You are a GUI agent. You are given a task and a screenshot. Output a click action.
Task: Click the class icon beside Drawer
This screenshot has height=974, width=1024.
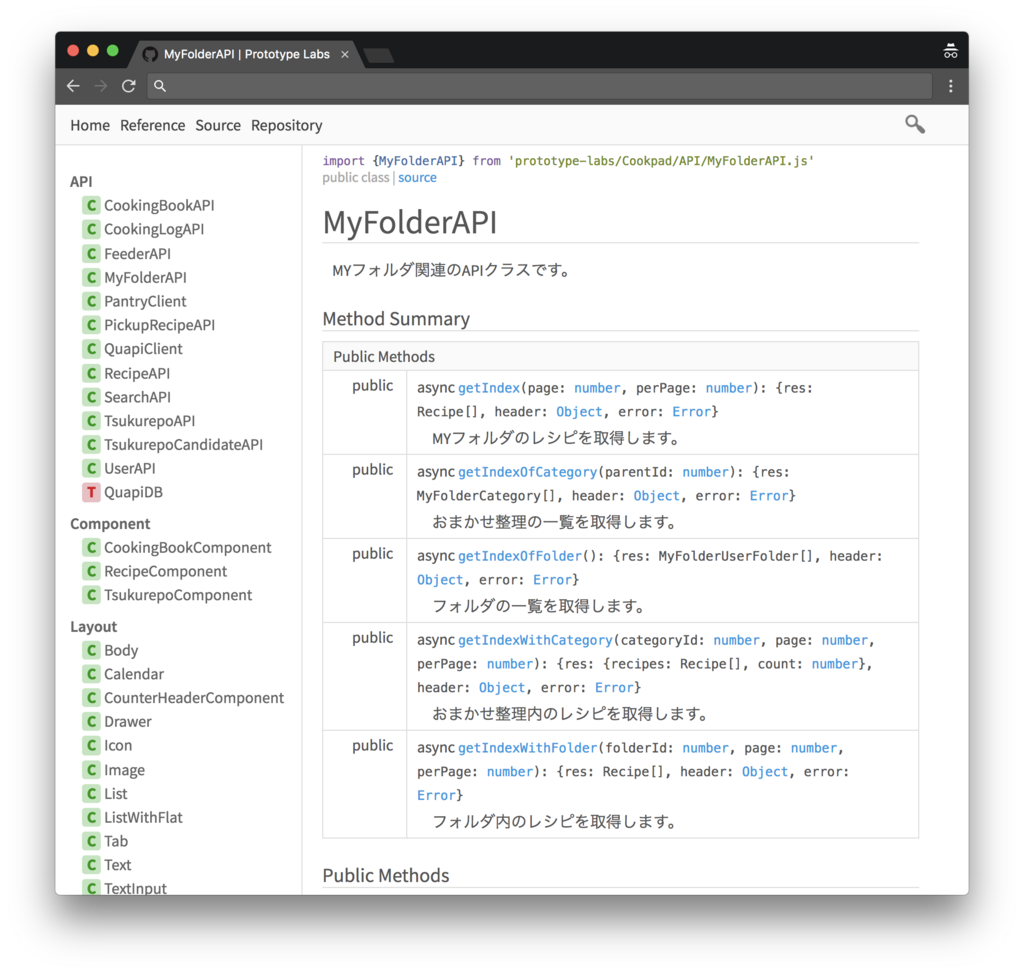coord(91,721)
